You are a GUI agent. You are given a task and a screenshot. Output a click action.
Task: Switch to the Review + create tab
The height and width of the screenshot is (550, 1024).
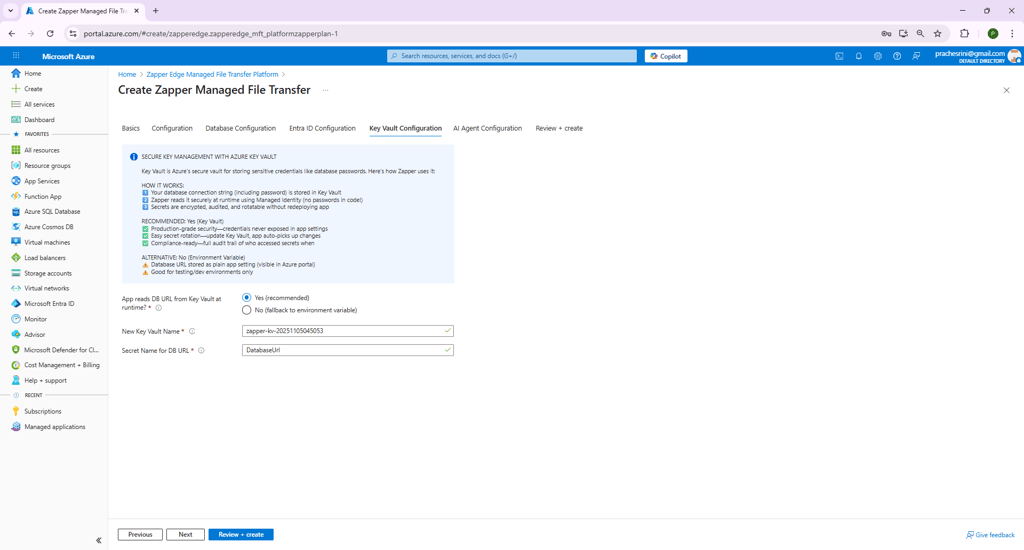point(559,128)
